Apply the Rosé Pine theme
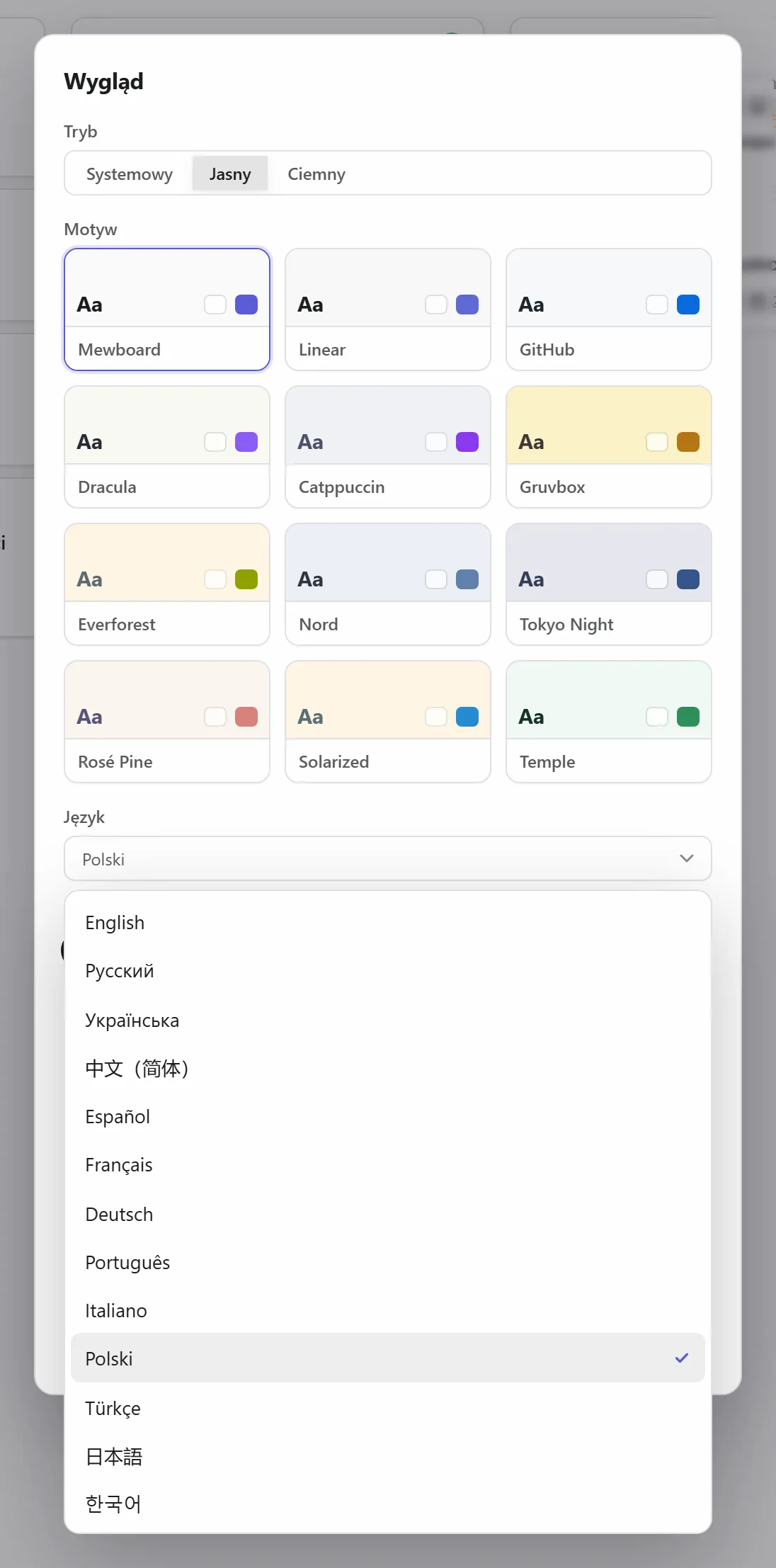The width and height of the screenshot is (776, 1568). point(167,722)
